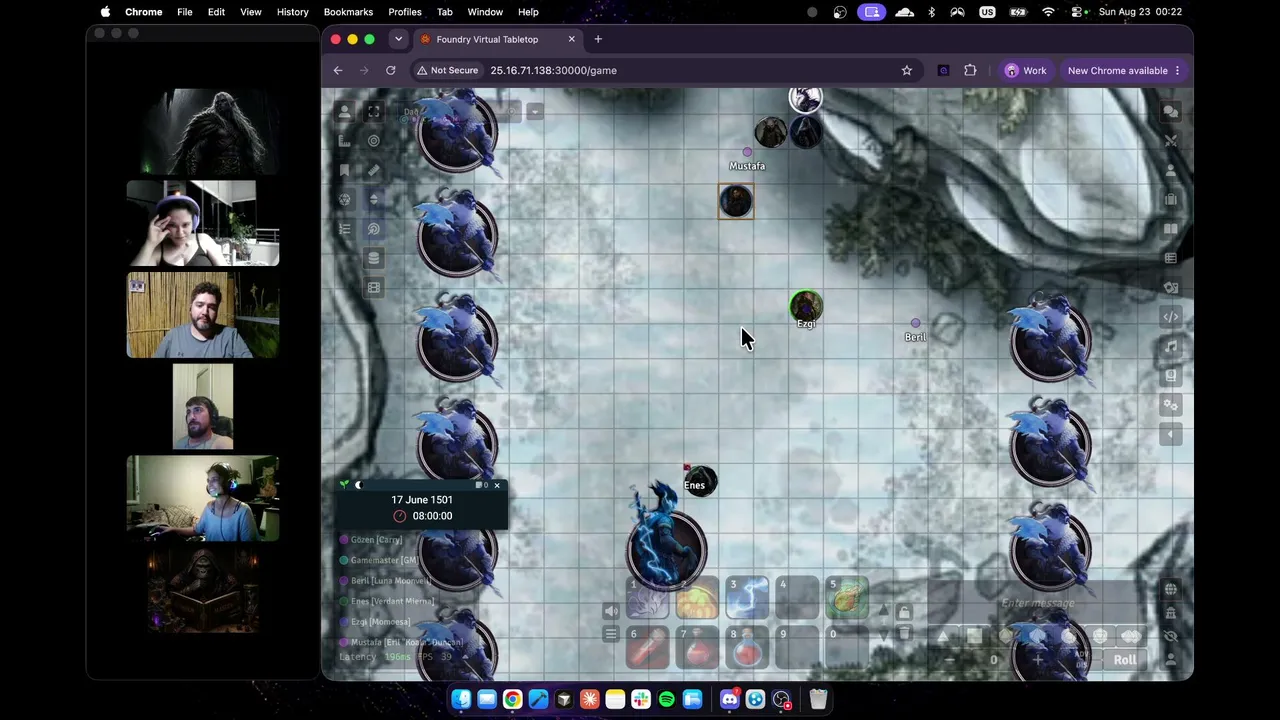Select the Token Controls tool
This screenshot has width=1280, height=720.
pos(345,112)
